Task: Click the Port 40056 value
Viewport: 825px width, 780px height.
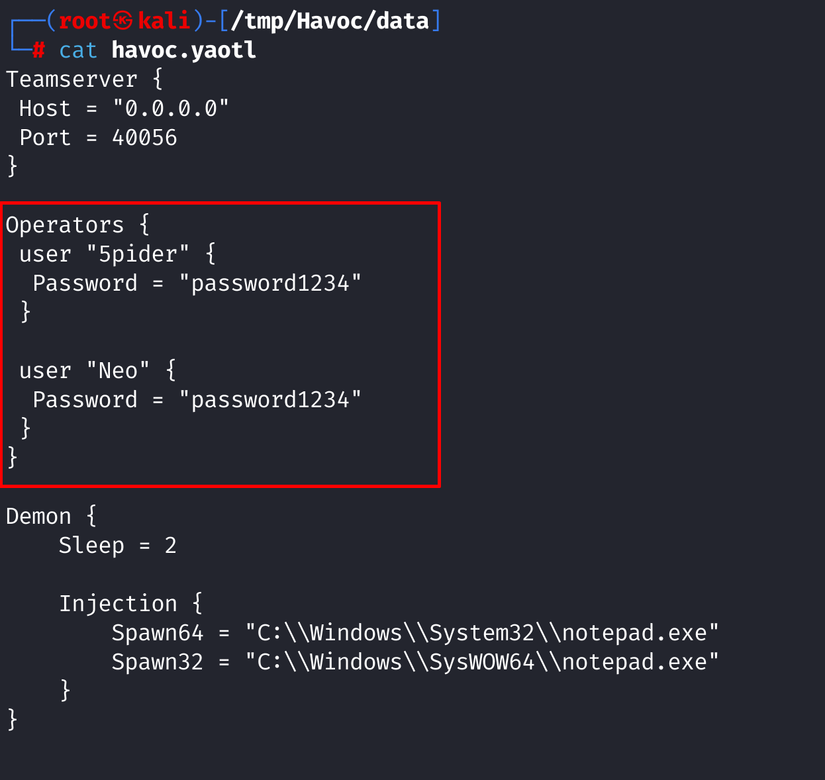Action: [x=144, y=137]
